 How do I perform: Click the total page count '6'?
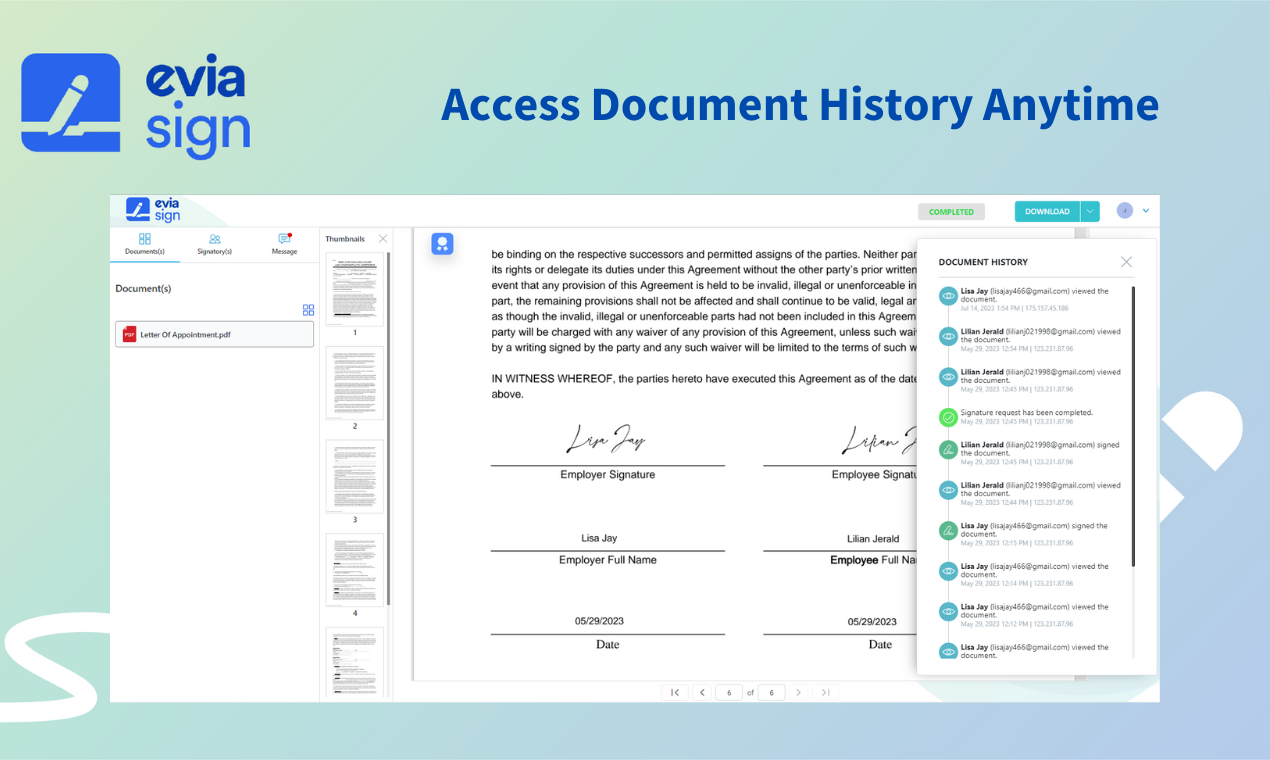pos(770,692)
